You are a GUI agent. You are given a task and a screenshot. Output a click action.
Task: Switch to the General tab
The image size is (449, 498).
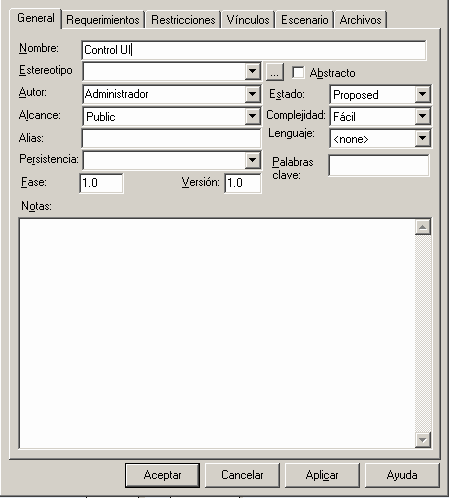click(x=36, y=18)
